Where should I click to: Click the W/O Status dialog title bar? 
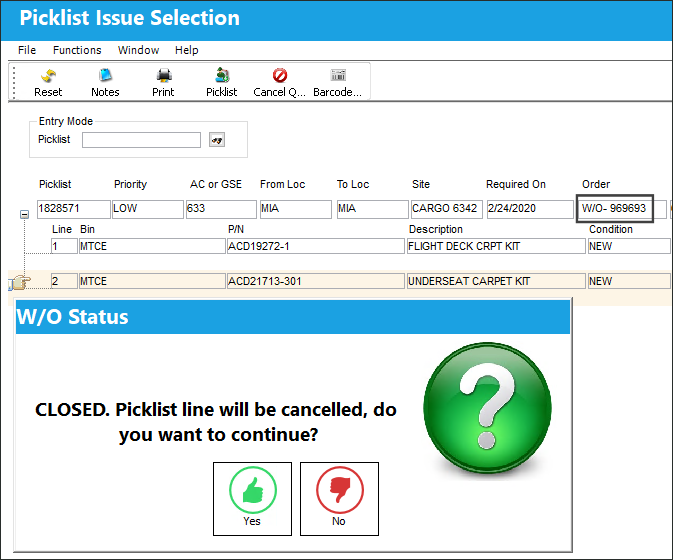293,317
